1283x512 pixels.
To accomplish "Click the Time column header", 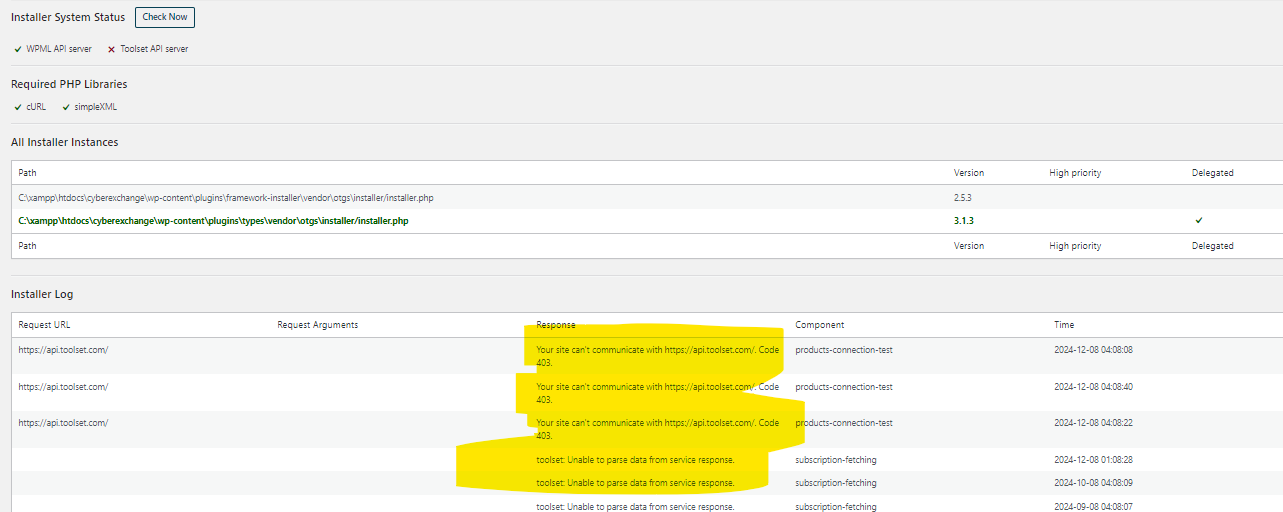I will coord(1064,325).
